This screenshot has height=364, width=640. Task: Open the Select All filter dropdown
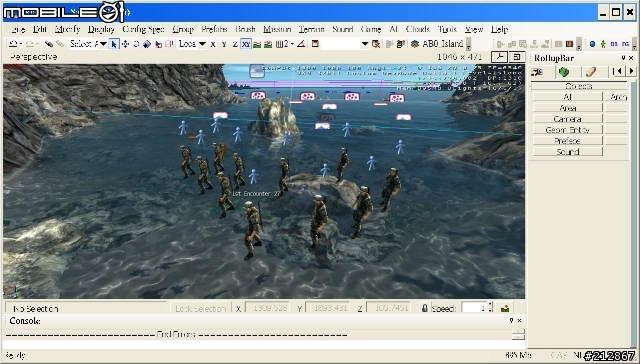pyautogui.click(x=103, y=44)
